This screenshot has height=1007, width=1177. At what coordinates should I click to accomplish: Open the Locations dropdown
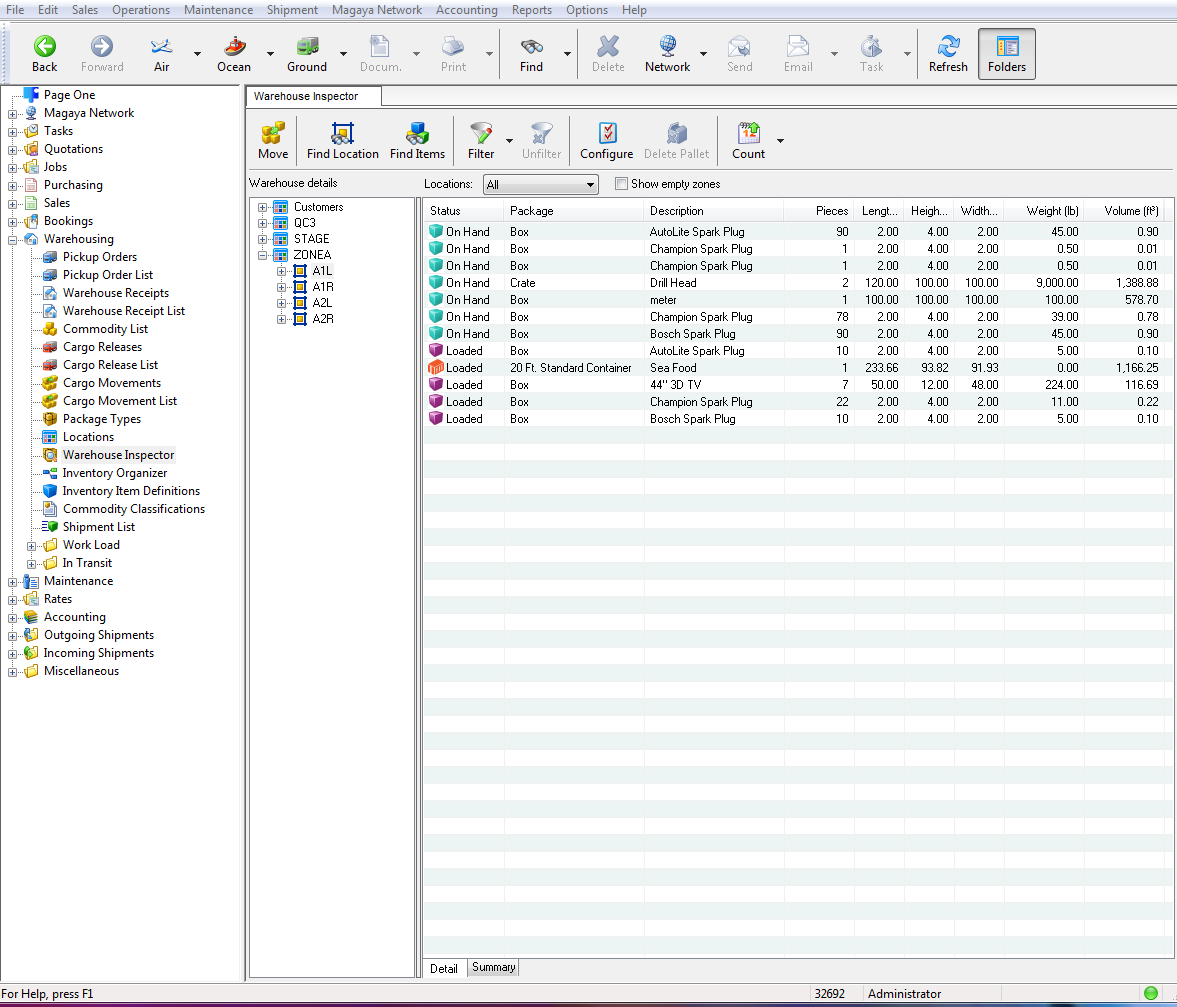[x=540, y=185]
